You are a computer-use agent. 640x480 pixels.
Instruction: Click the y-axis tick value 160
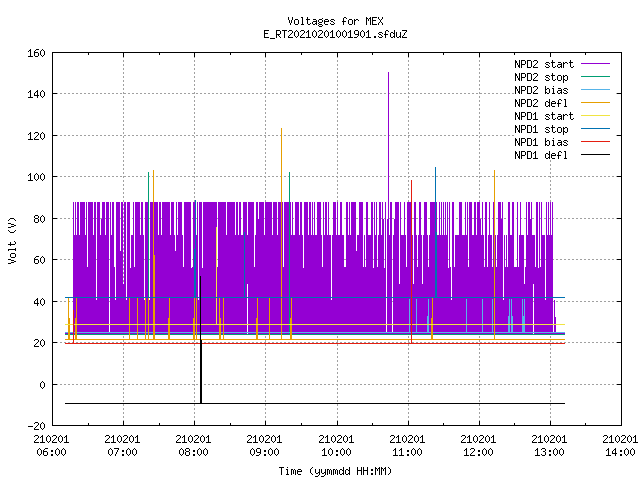pyautogui.click(x=36, y=53)
